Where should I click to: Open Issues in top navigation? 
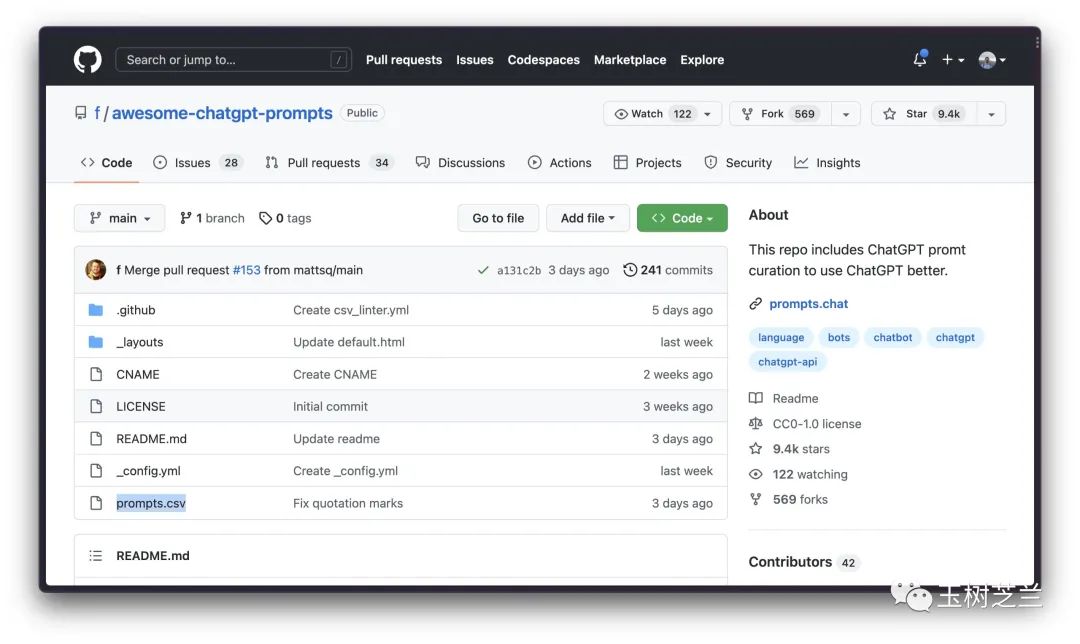point(475,60)
